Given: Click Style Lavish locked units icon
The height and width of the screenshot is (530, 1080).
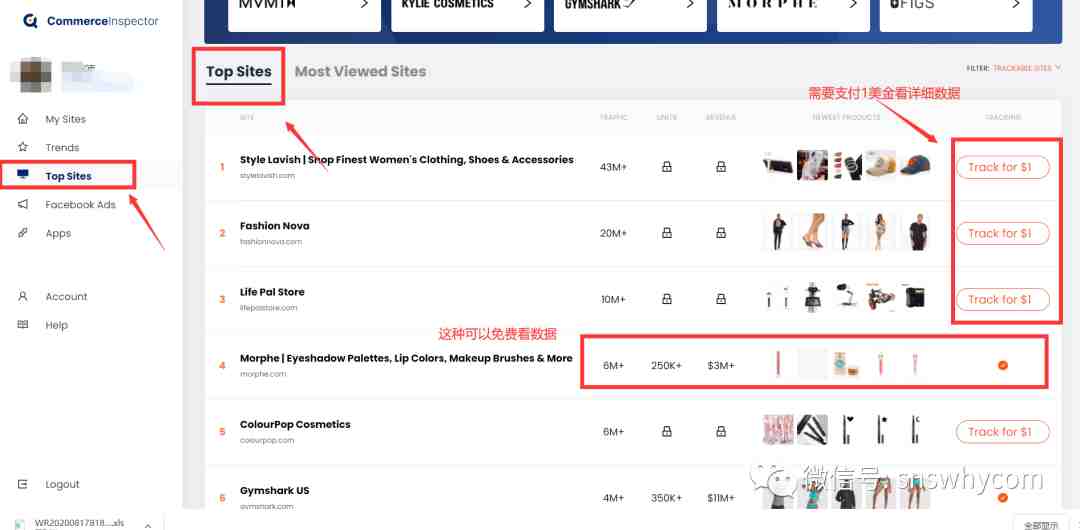Looking at the screenshot, I should point(666,167).
